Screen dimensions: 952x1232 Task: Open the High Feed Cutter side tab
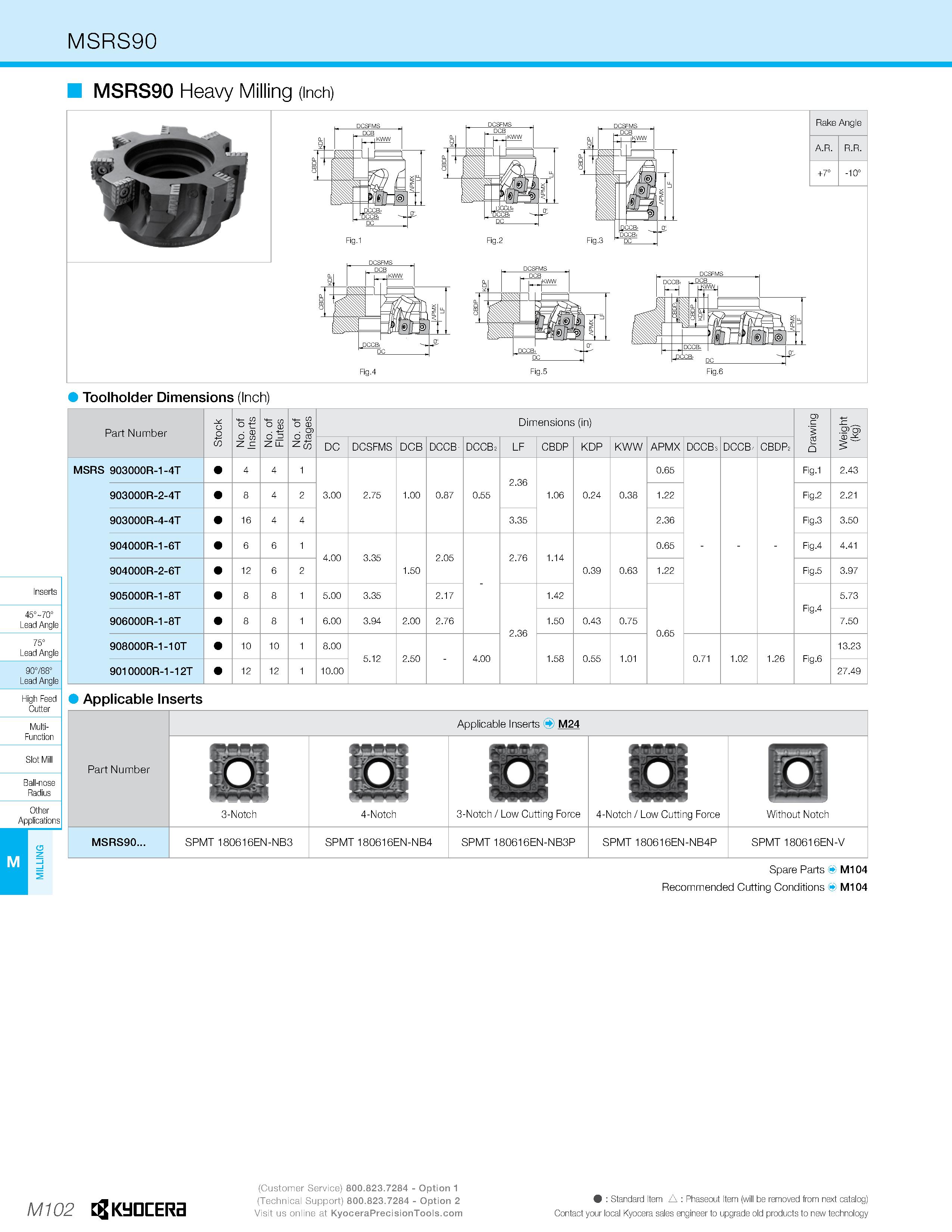(31, 703)
